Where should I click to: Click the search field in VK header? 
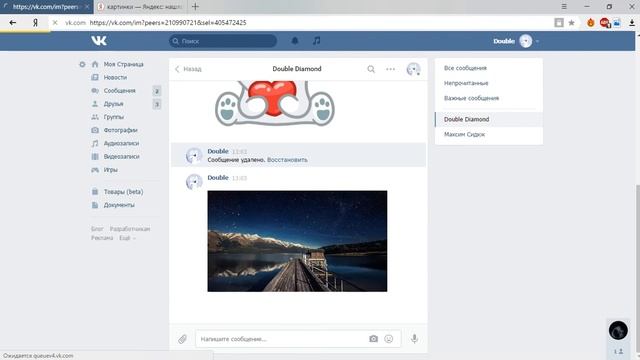click(223, 41)
